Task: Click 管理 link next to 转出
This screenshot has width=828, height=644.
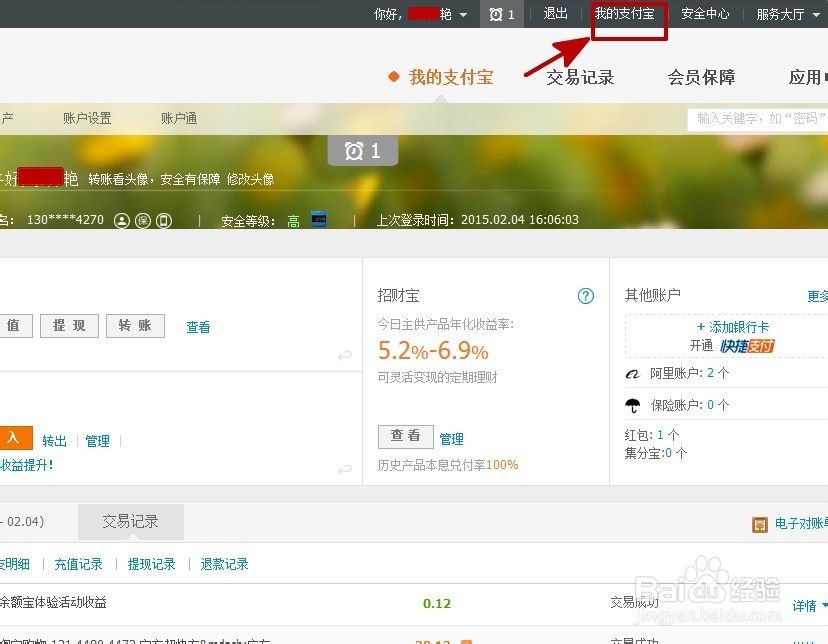Action: tap(98, 441)
